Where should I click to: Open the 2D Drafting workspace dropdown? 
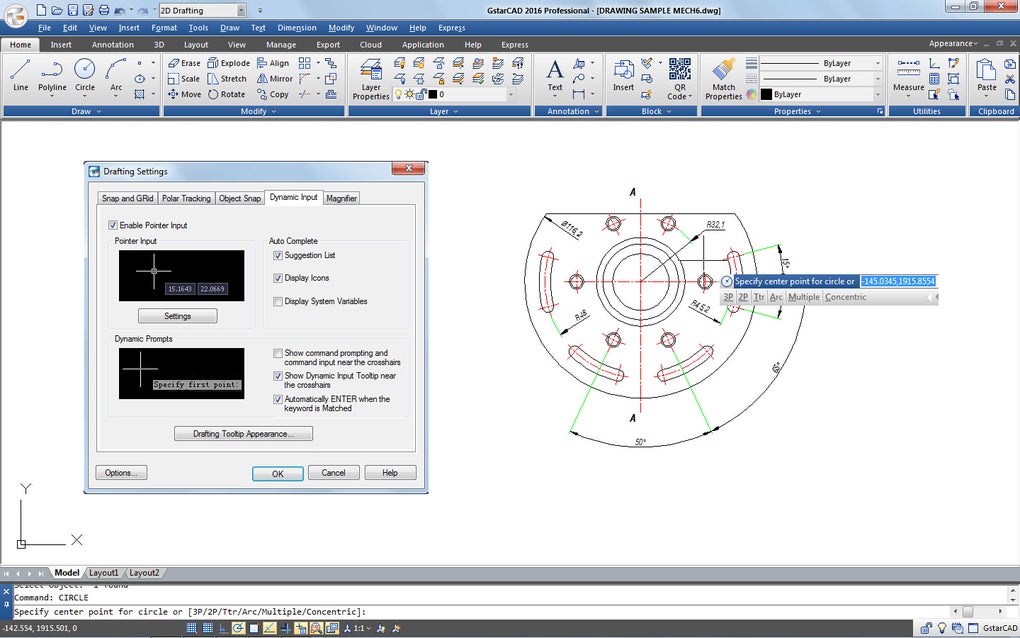coord(241,10)
